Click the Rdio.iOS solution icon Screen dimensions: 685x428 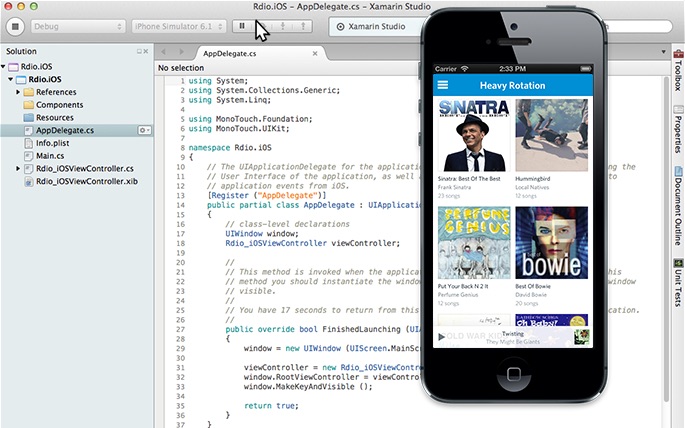click(x=14, y=67)
